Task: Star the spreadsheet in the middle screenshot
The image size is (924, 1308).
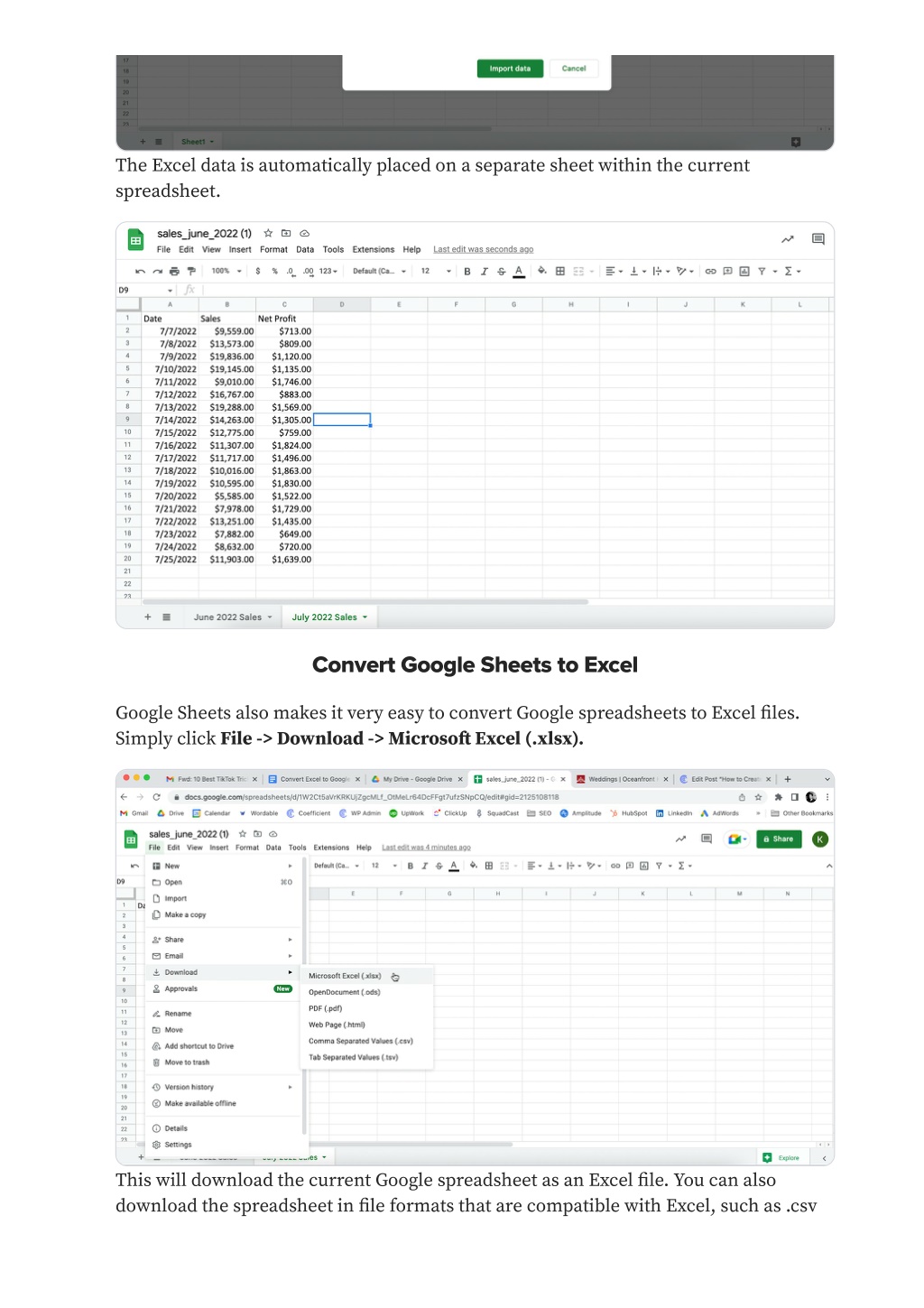Action: [x=268, y=233]
